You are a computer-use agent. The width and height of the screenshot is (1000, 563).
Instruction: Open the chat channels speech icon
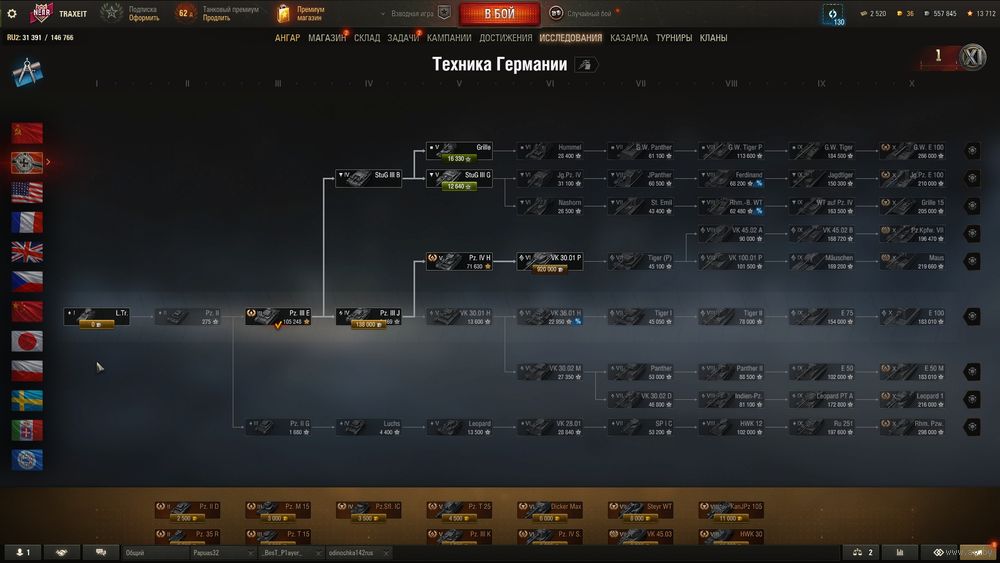(x=101, y=553)
